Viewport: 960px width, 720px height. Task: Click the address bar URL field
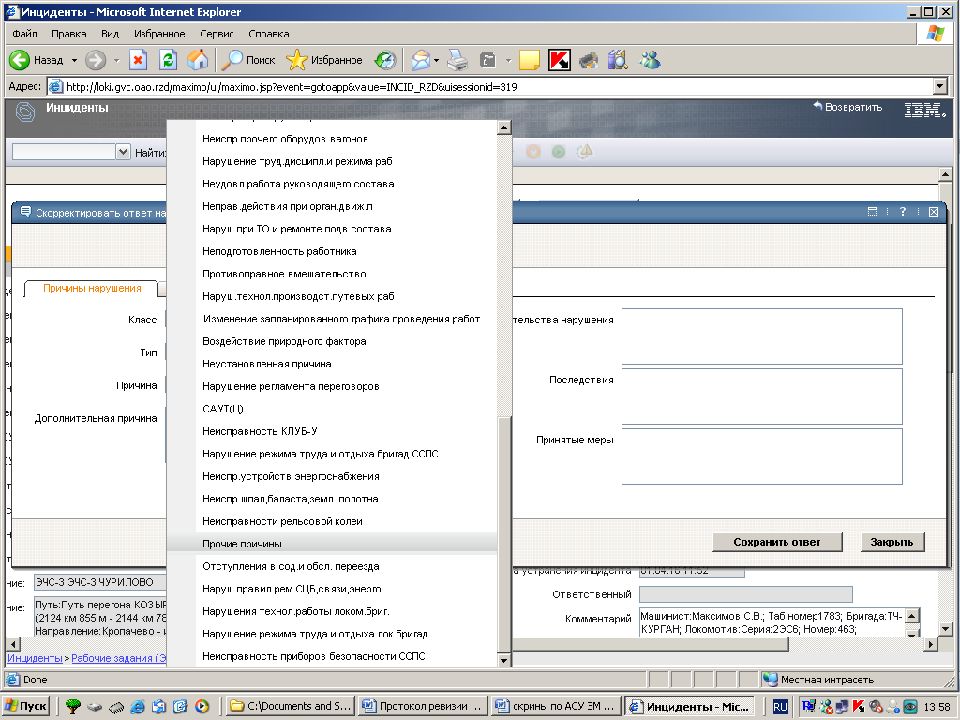click(490, 87)
